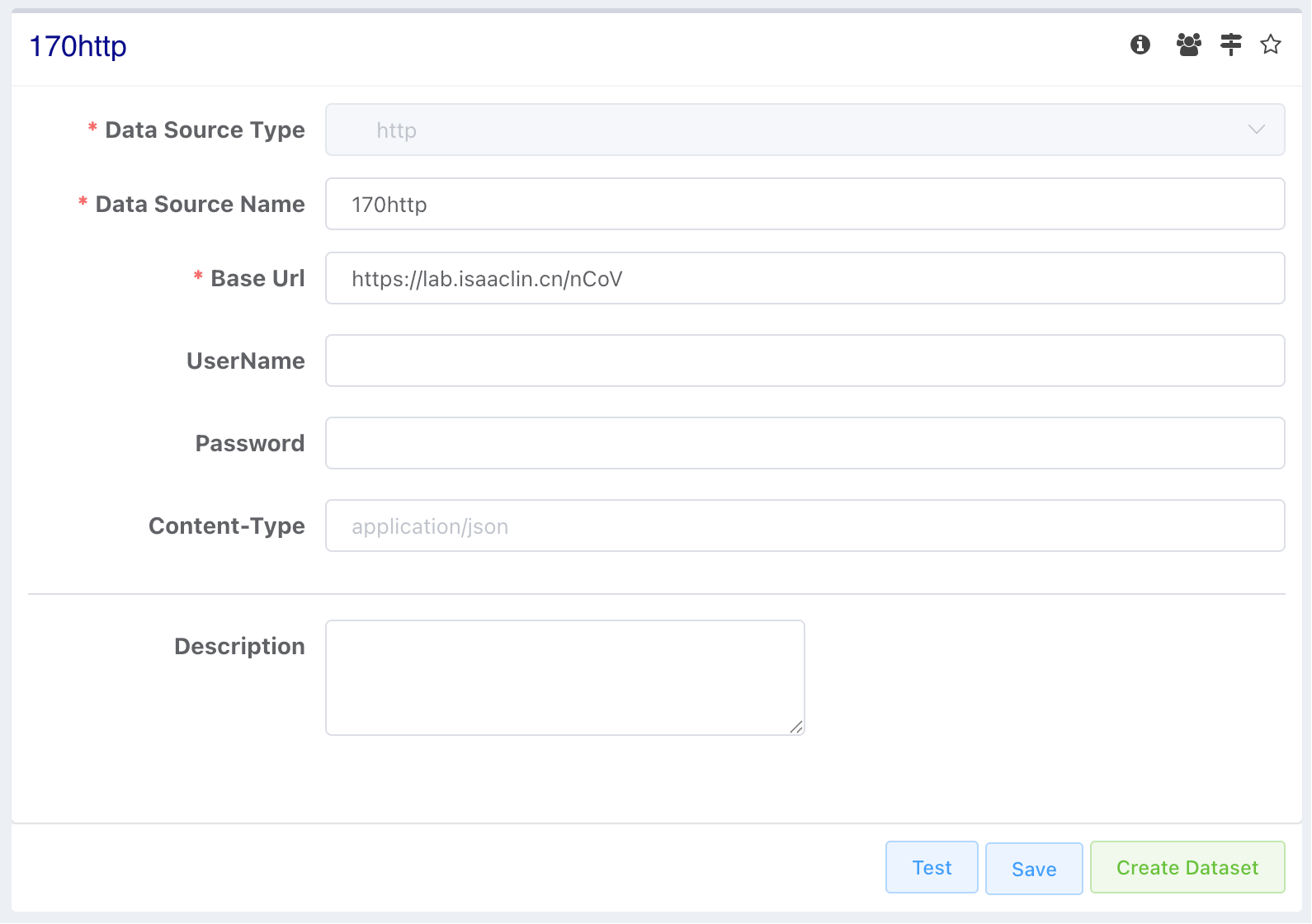Image resolution: width=1312 pixels, height=924 pixels.
Task: Click the Description label
Action: pyautogui.click(x=239, y=647)
